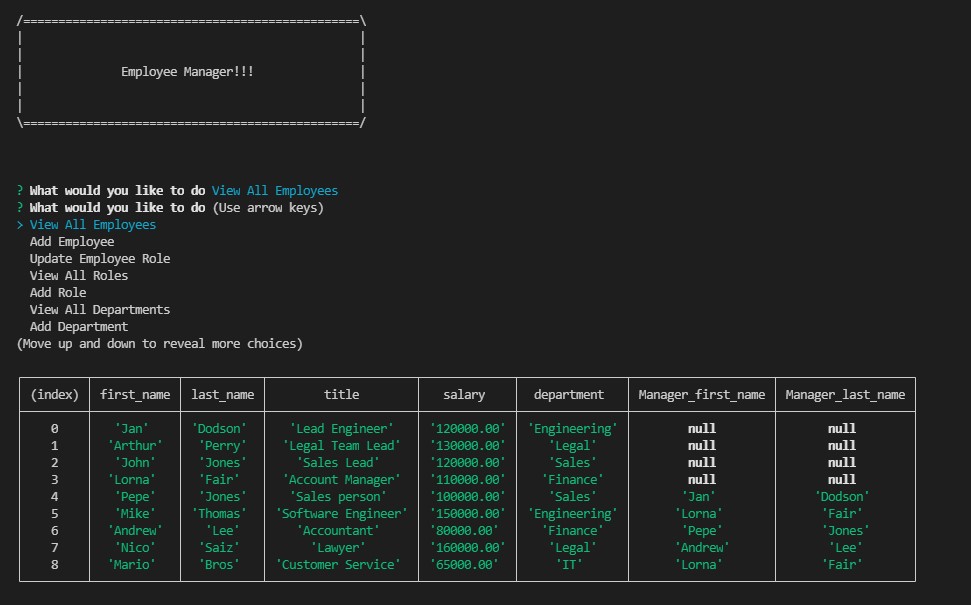Click the 'Manager_first_name' column header

[702, 394]
